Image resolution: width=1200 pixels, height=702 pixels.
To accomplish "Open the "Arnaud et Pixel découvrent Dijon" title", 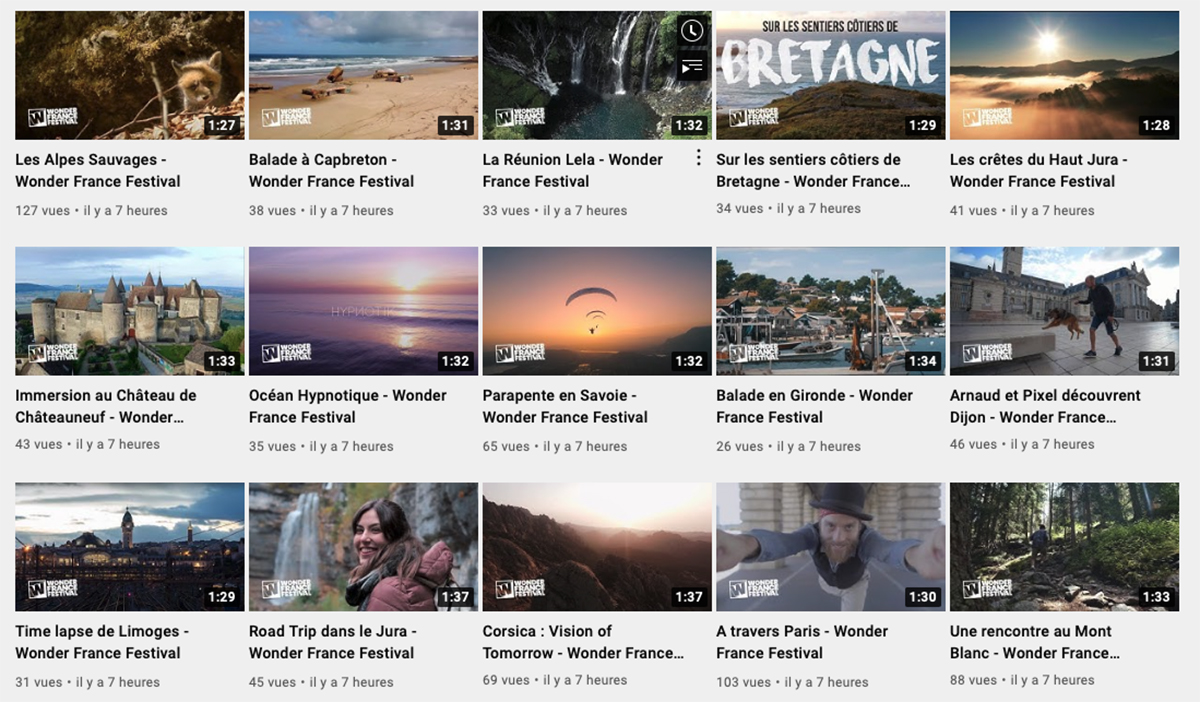I will [1045, 406].
